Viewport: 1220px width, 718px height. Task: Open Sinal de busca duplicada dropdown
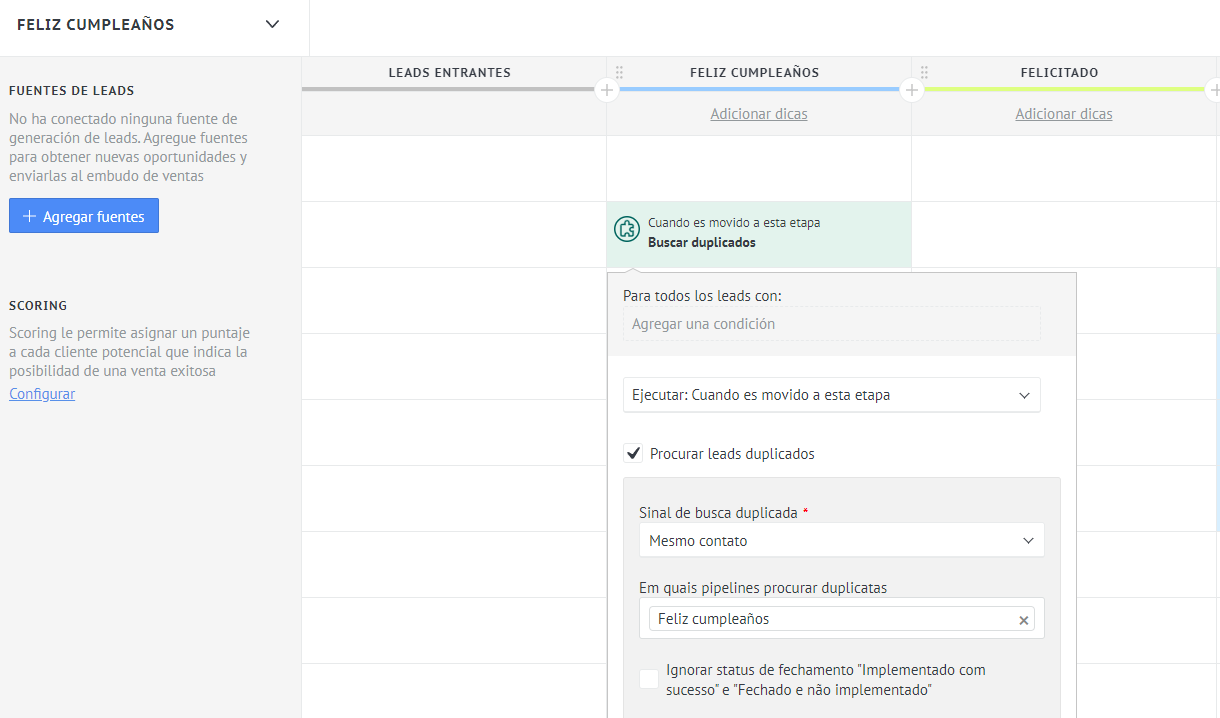pos(841,541)
